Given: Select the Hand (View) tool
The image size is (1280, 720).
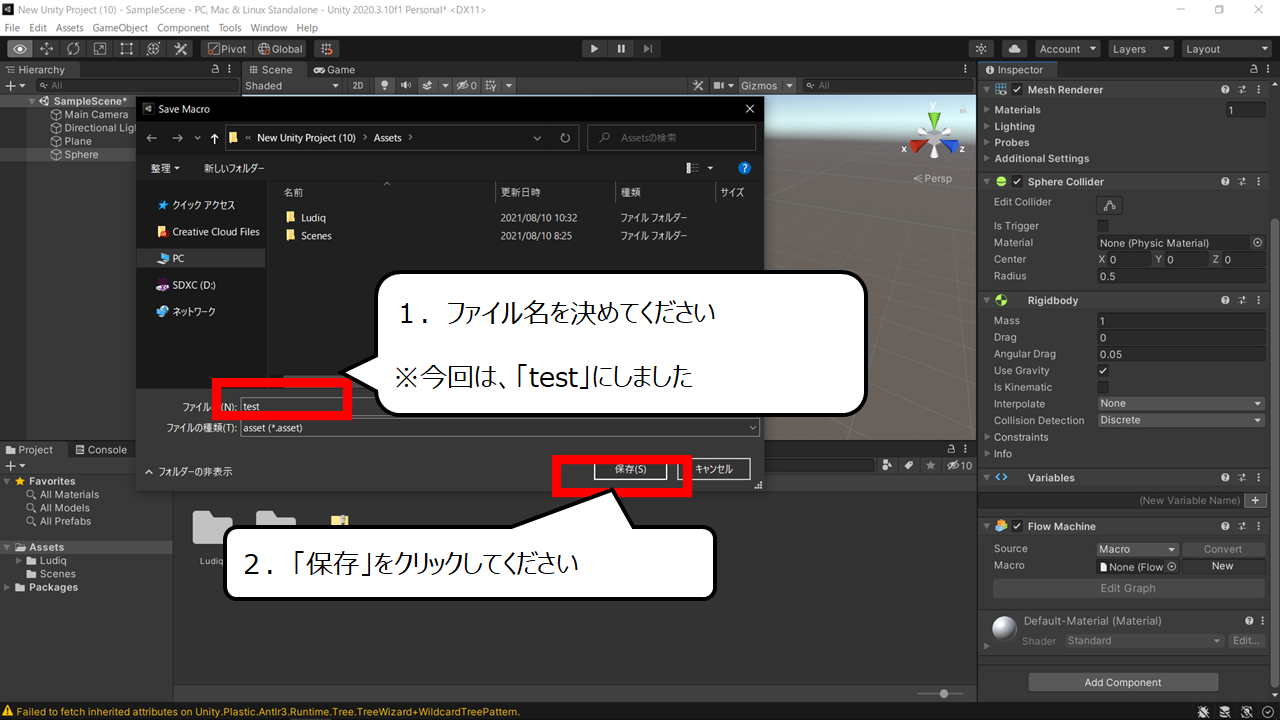Looking at the screenshot, I should (20, 48).
